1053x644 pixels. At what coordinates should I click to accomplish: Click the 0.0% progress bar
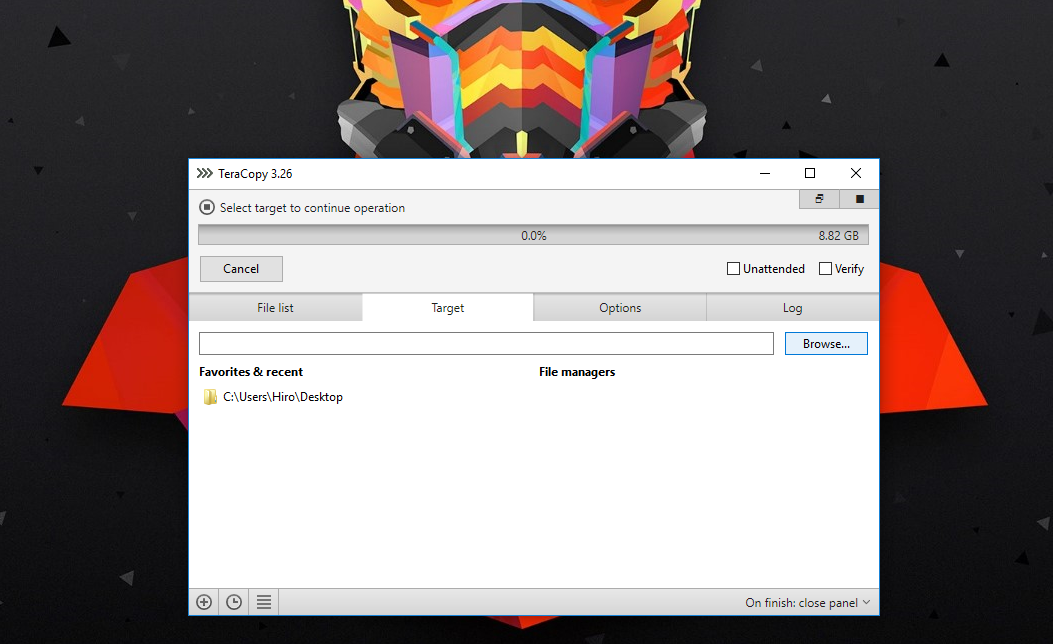pos(533,235)
